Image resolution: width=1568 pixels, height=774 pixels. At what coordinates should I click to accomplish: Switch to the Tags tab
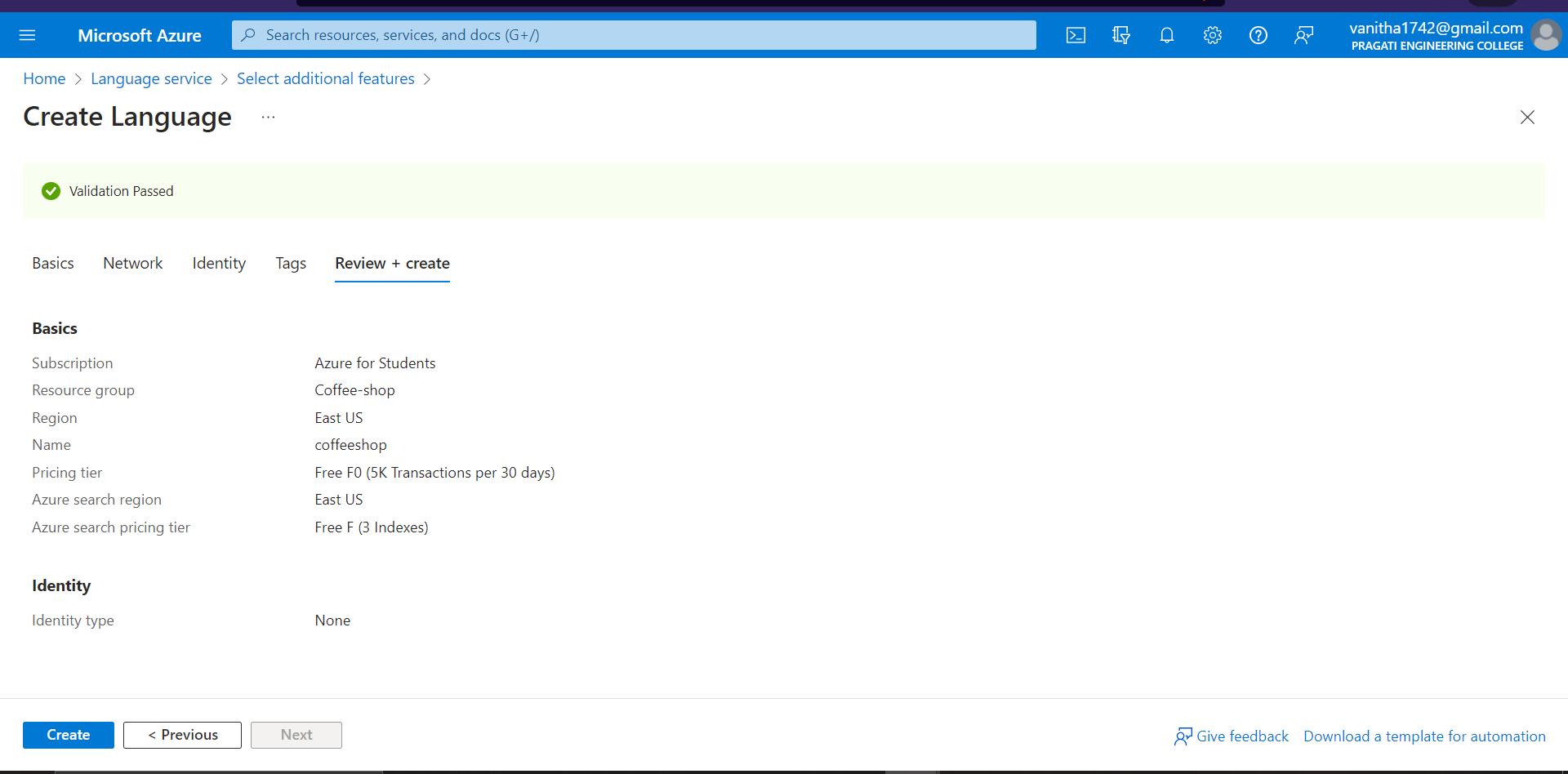[291, 263]
